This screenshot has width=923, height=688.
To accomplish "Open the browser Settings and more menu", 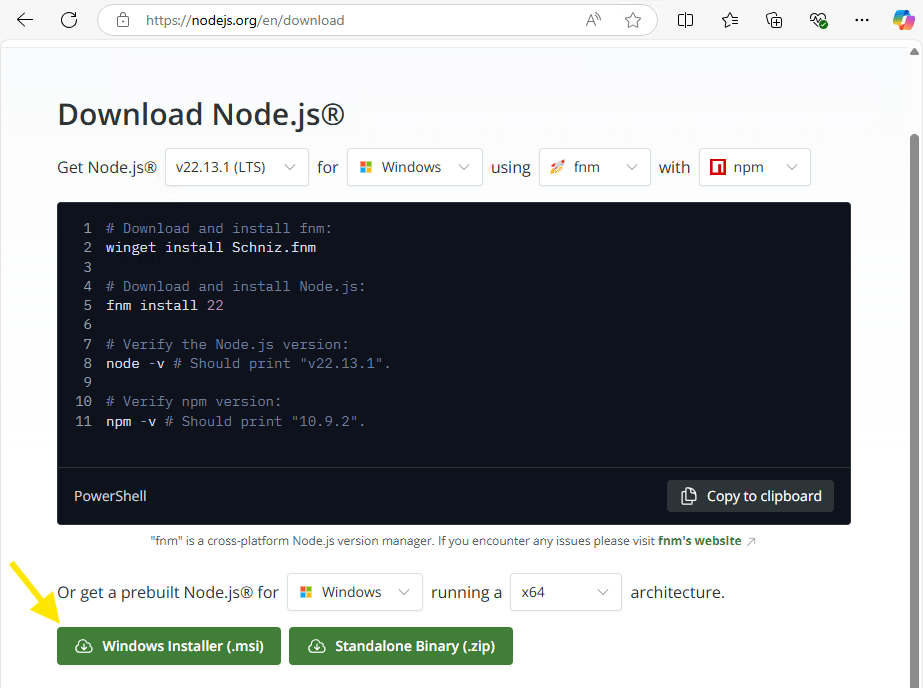I will [861, 20].
